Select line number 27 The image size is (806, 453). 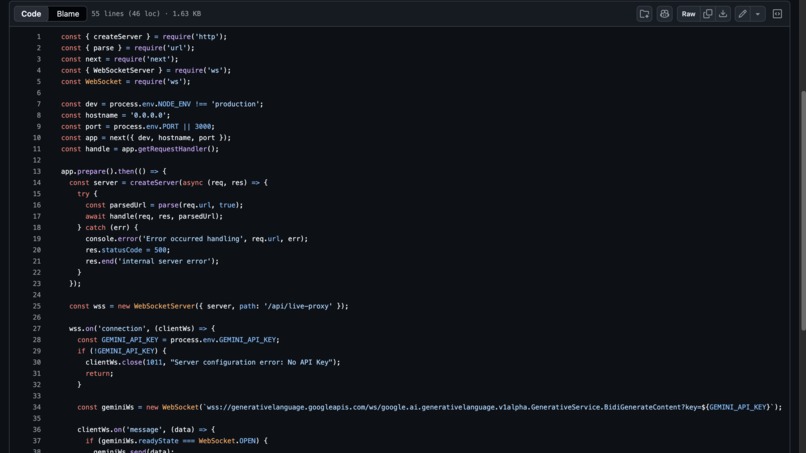pos(36,329)
